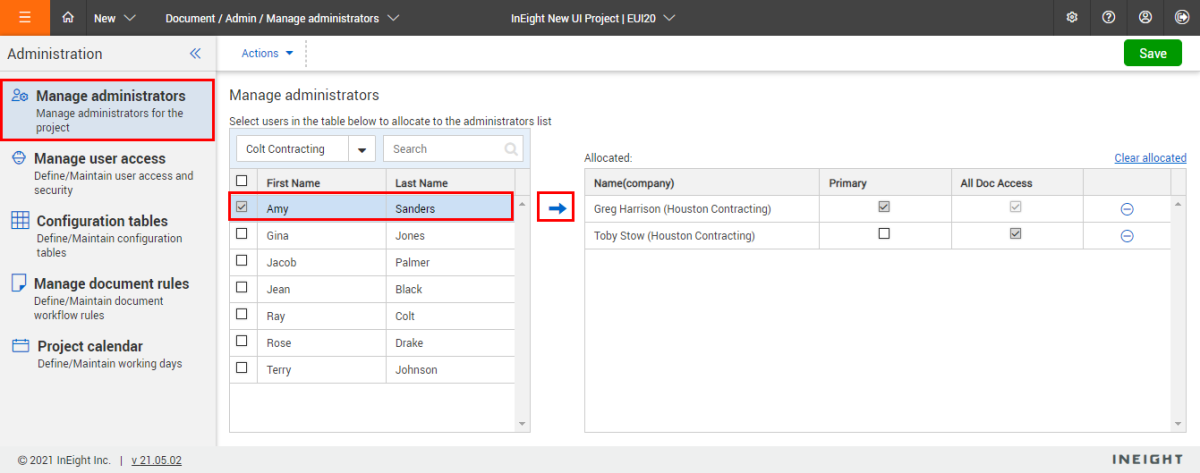Open settings gear icon in top bar

click(x=1072, y=18)
